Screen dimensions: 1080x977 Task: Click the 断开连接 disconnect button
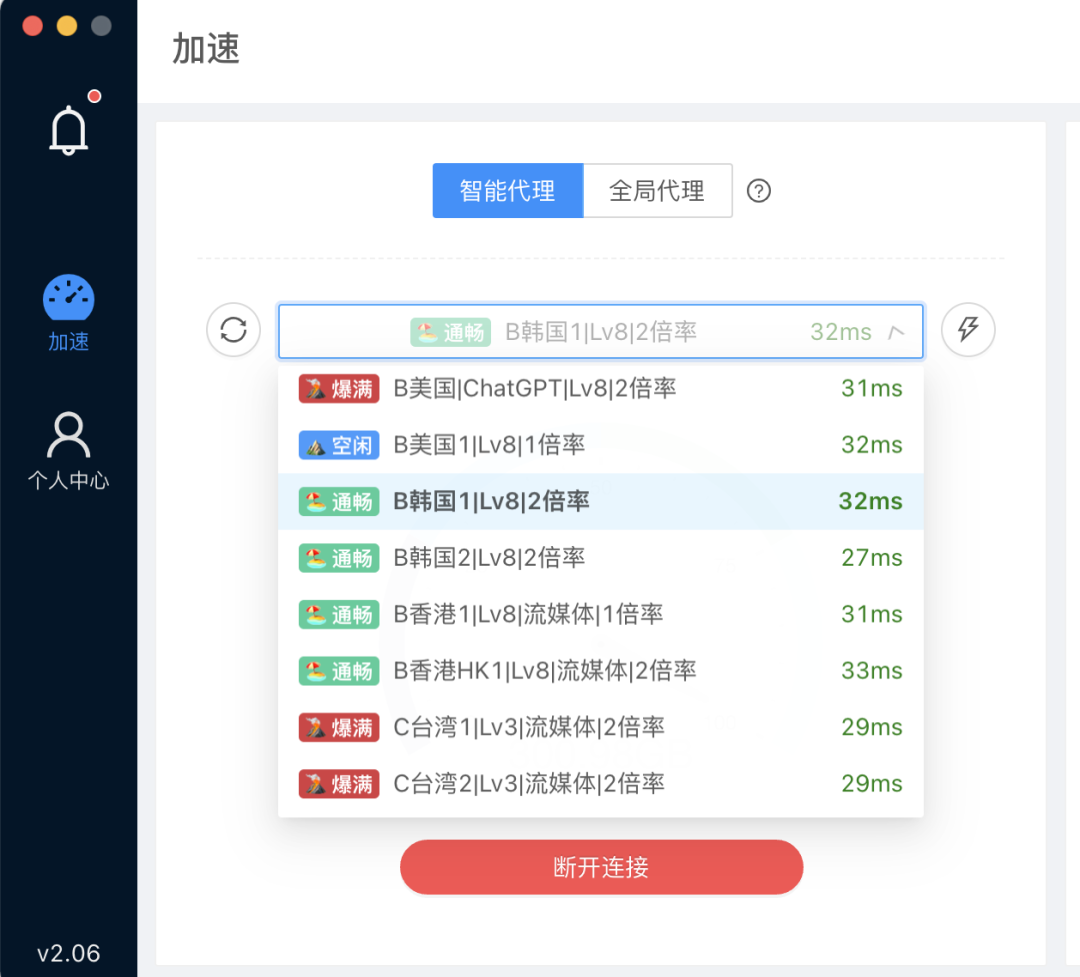601,867
